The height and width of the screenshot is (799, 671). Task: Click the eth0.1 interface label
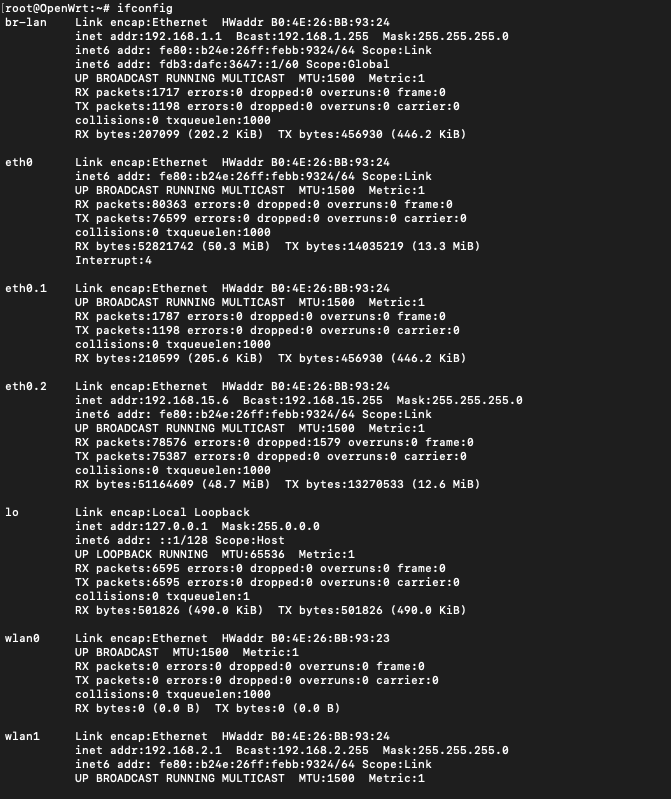(25, 288)
